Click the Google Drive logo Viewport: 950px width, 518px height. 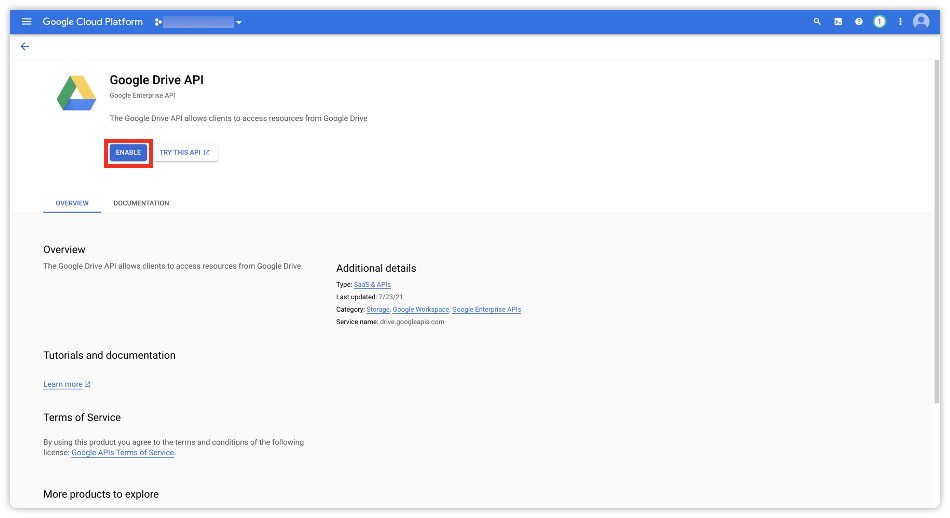tap(76, 93)
